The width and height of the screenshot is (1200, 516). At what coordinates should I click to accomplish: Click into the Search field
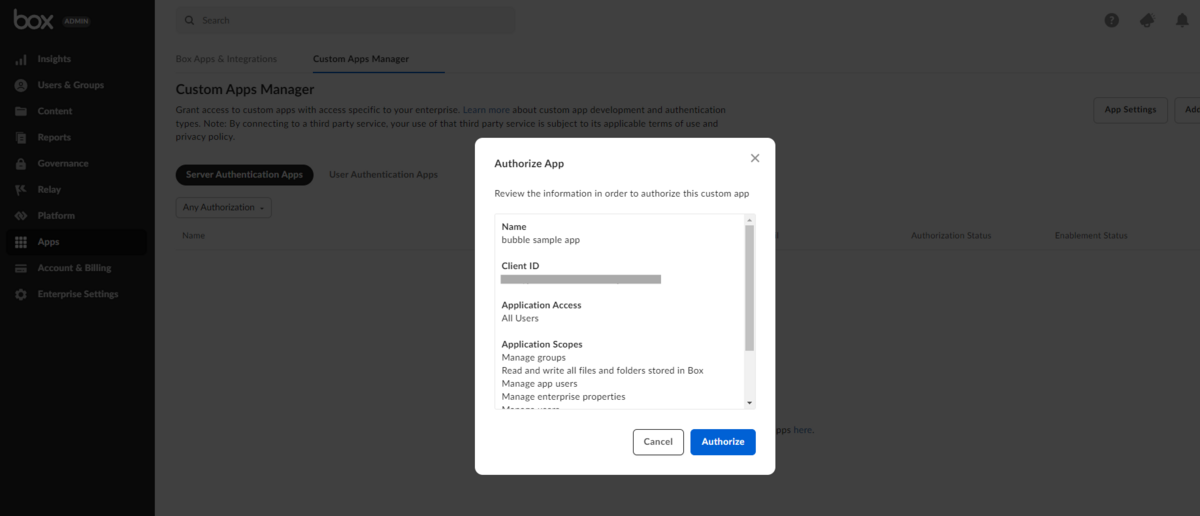coord(346,20)
